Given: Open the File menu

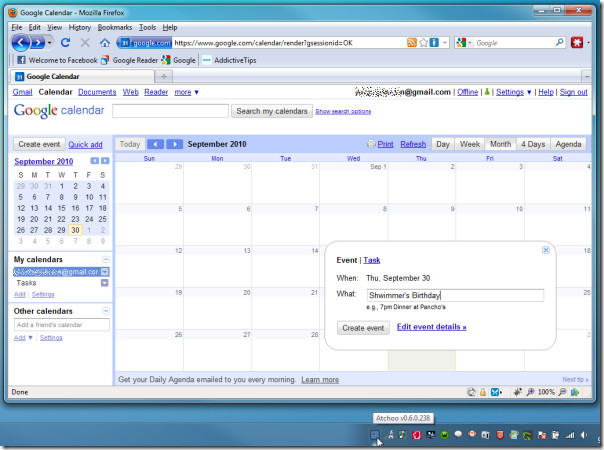Looking at the screenshot, I should (17, 27).
